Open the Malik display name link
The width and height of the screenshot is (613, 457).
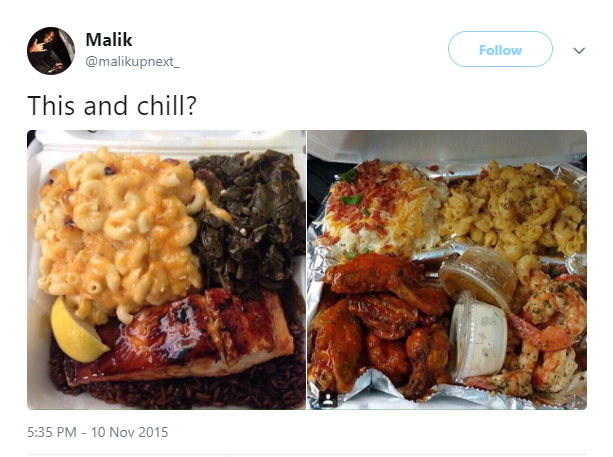coord(109,39)
